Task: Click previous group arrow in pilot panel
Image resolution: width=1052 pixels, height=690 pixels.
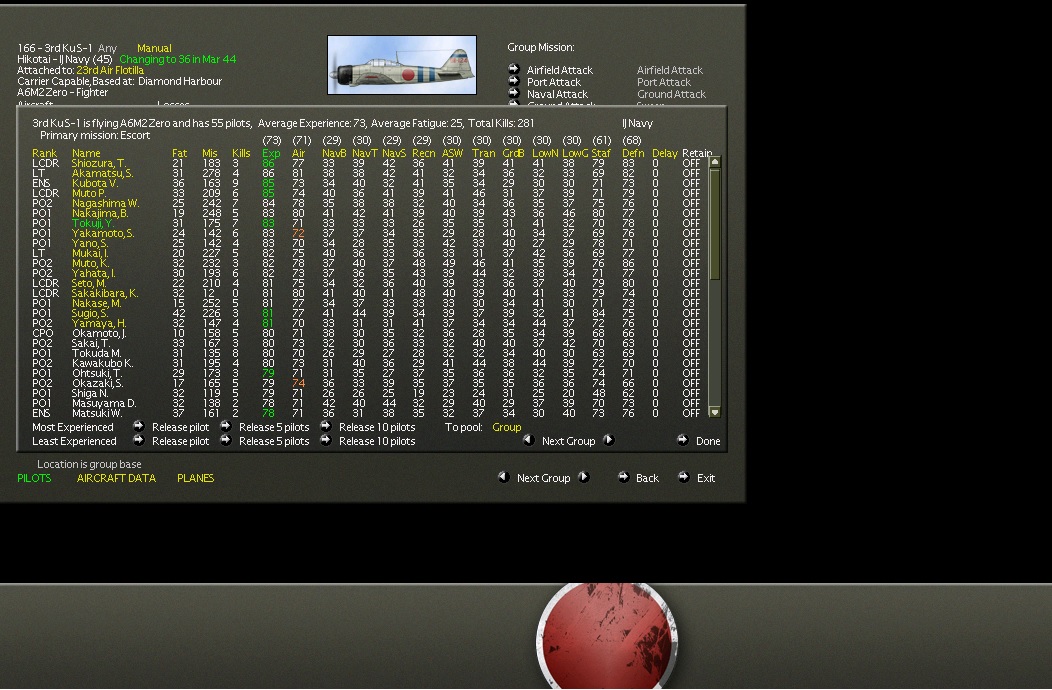Action: (x=528, y=440)
